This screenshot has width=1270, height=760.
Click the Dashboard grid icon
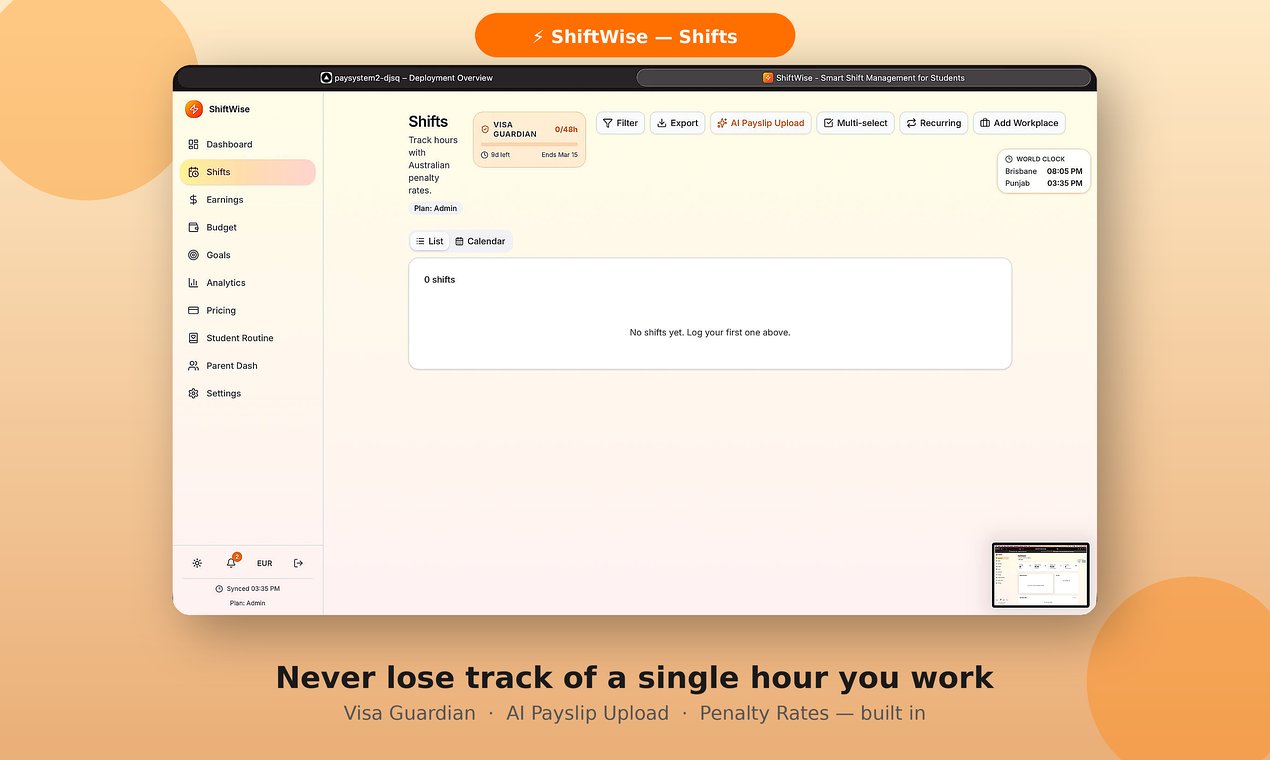(x=193, y=144)
